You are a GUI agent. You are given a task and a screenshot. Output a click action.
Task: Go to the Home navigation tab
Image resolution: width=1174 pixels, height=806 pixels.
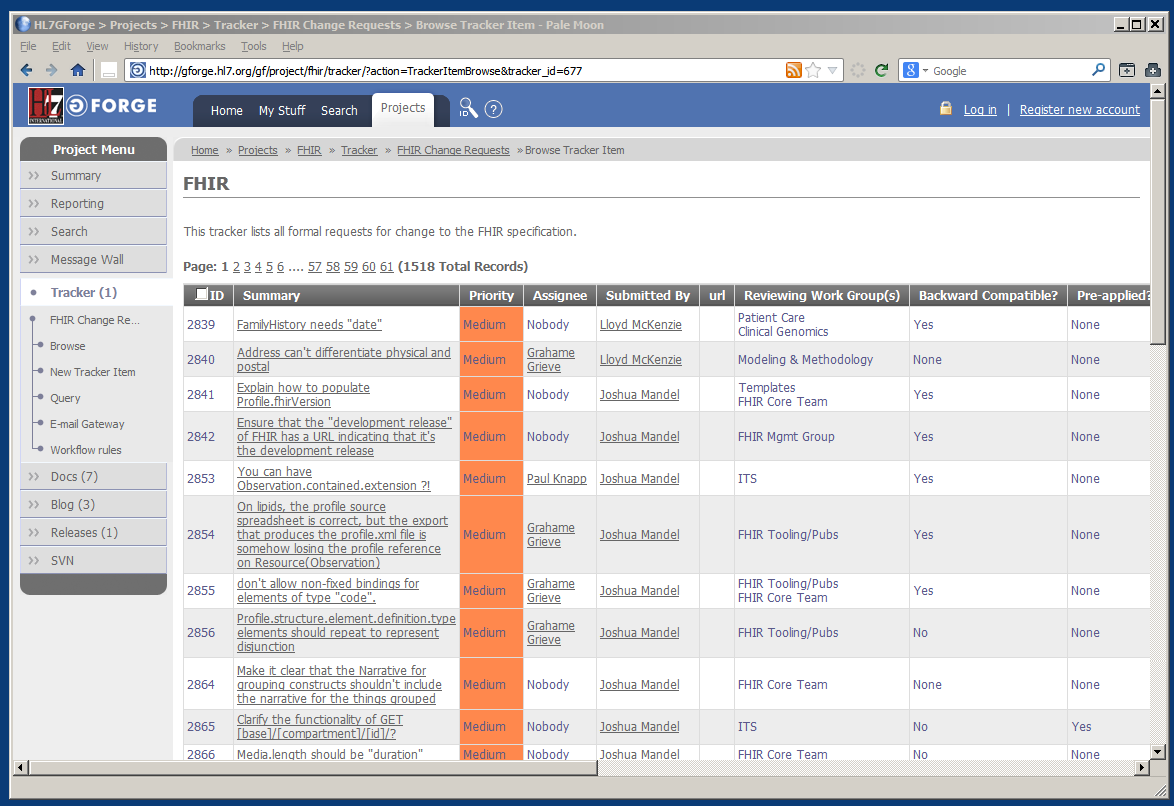227,111
